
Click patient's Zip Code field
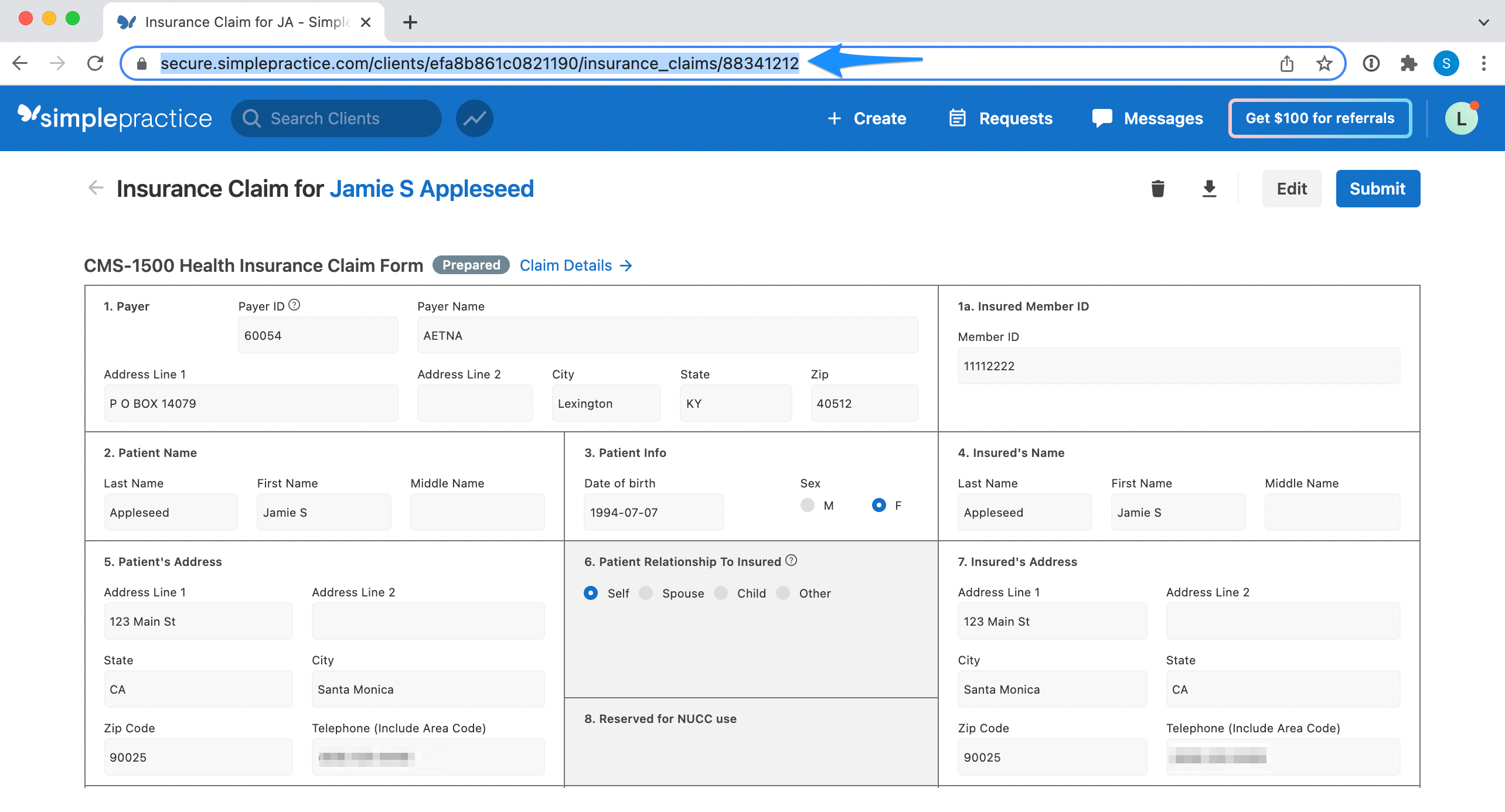[x=198, y=757]
